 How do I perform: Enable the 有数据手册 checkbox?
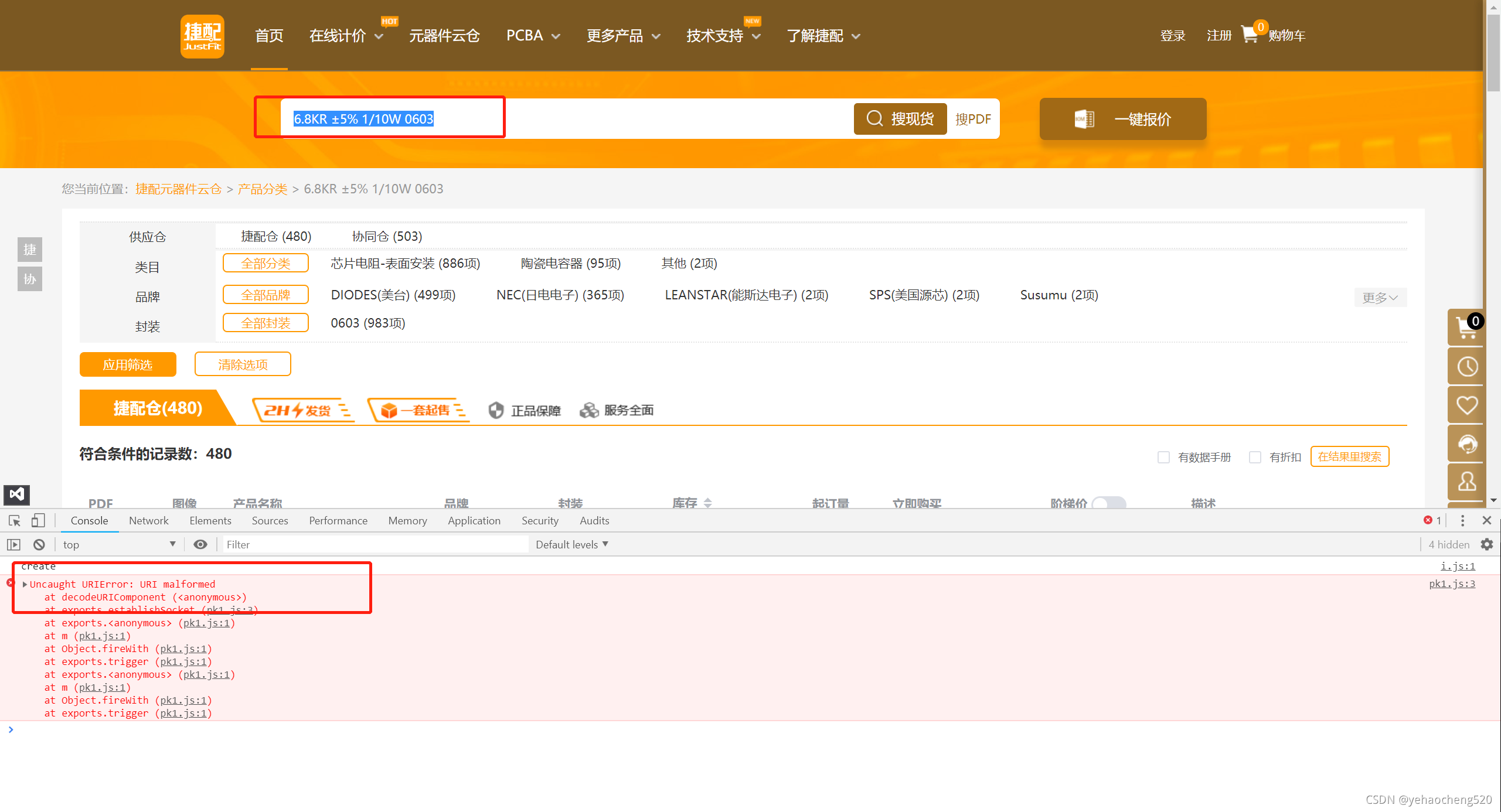(x=1164, y=457)
